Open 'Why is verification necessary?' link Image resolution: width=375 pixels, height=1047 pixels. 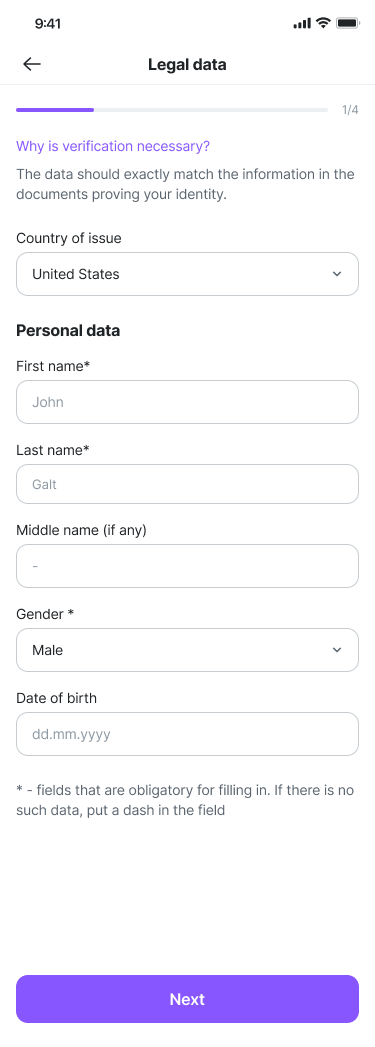pyautogui.click(x=113, y=146)
